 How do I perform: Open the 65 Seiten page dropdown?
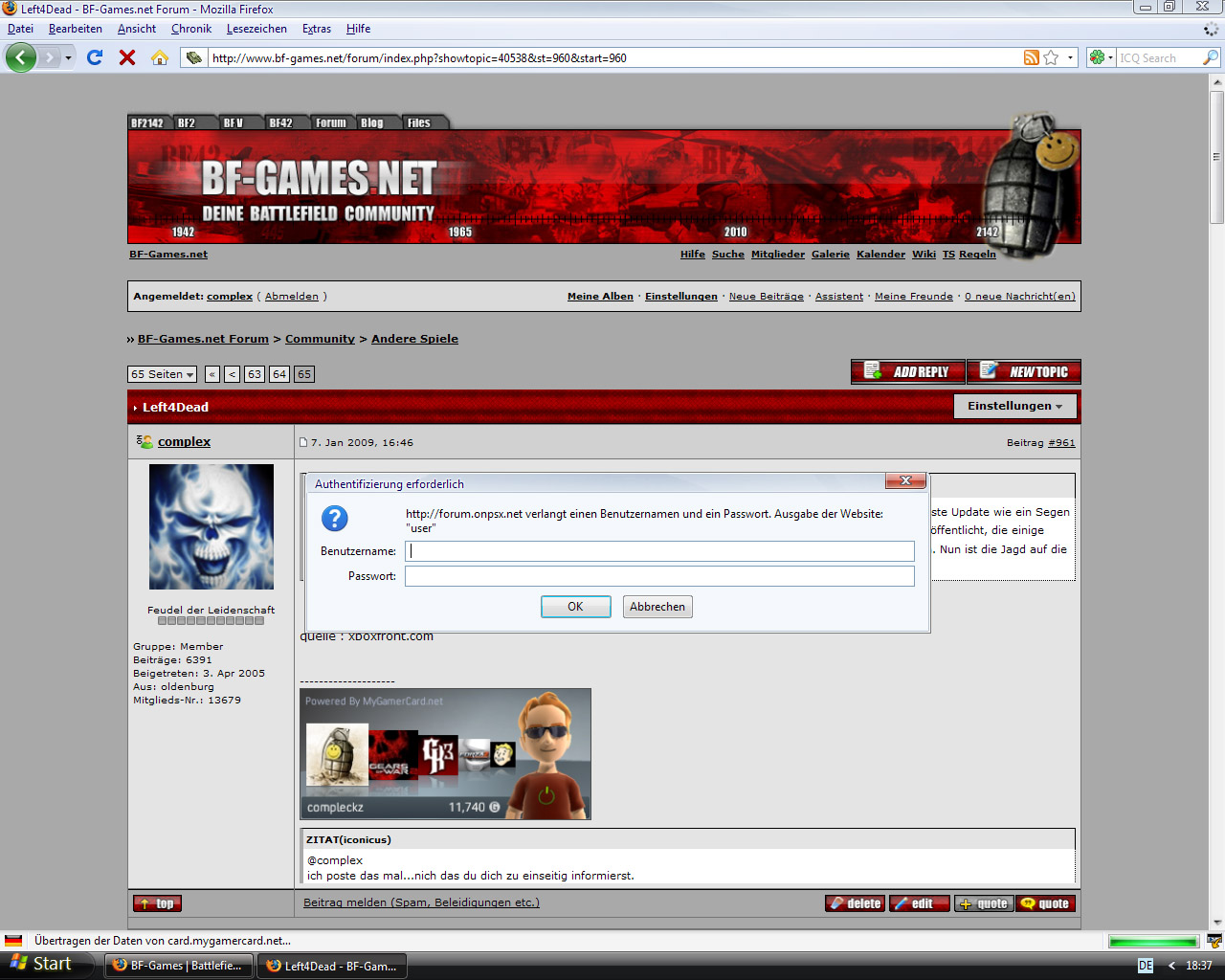(162, 374)
